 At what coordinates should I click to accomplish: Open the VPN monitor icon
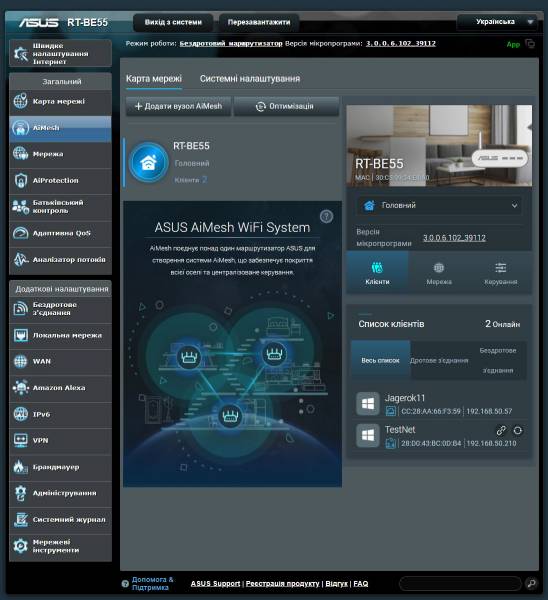pos(21,440)
